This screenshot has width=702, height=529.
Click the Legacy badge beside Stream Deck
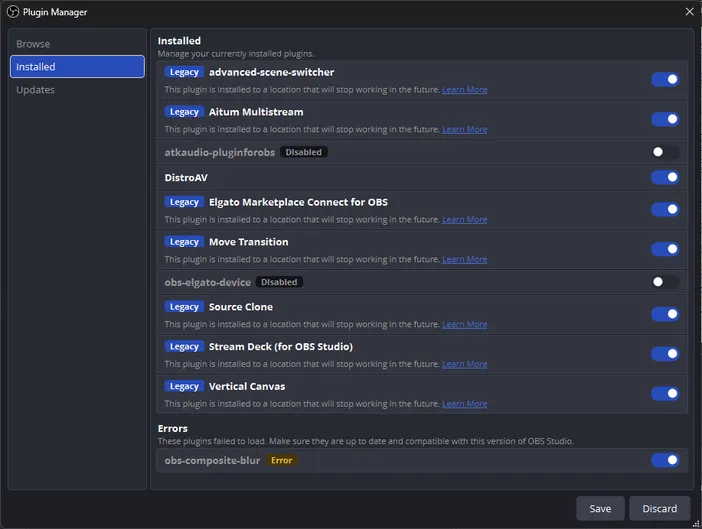tap(184, 347)
